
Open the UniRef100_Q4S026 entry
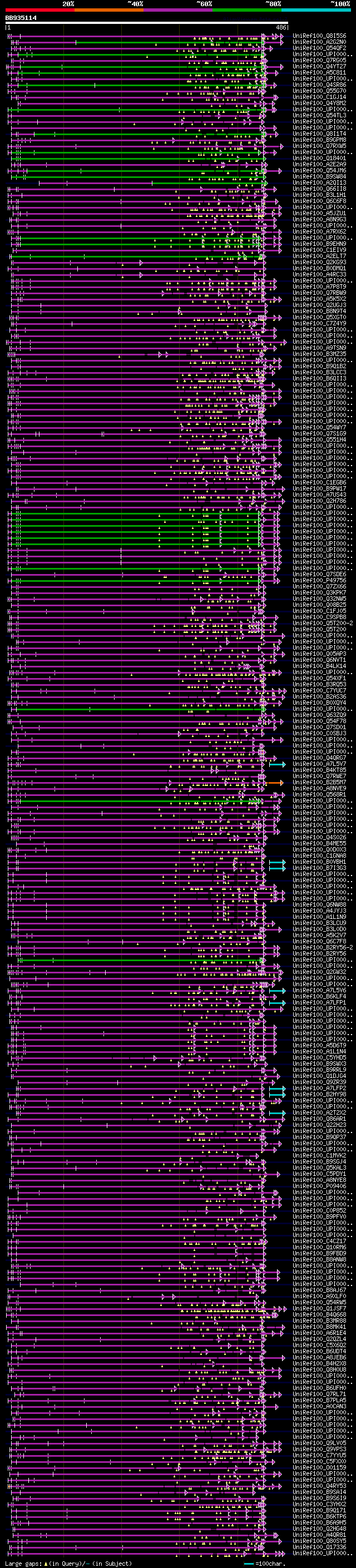pyautogui.click(x=319, y=838)
